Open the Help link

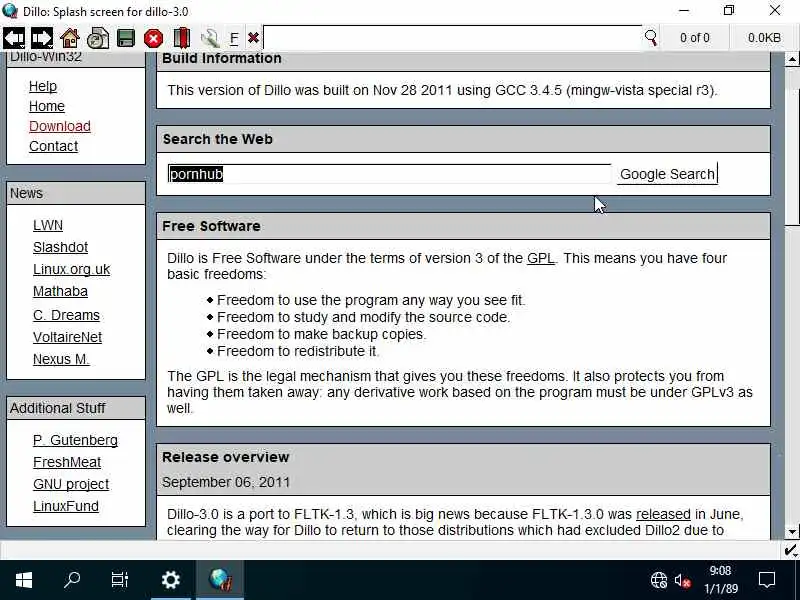(x=43, y=86)
